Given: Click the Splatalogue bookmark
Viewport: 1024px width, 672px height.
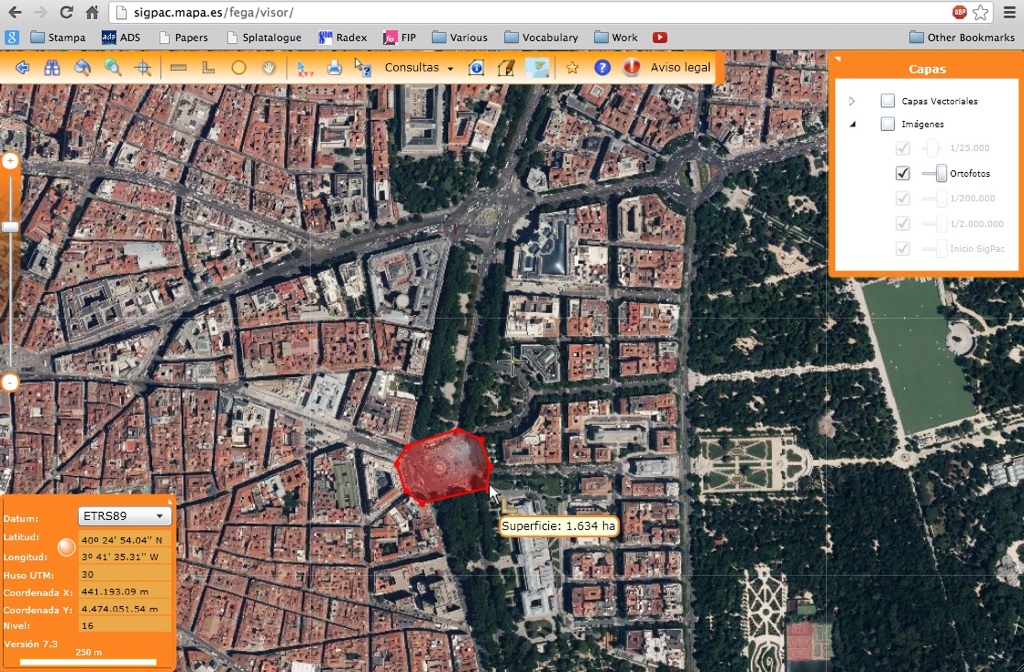Looking at the screenshot, I should [x=264, y=37].
